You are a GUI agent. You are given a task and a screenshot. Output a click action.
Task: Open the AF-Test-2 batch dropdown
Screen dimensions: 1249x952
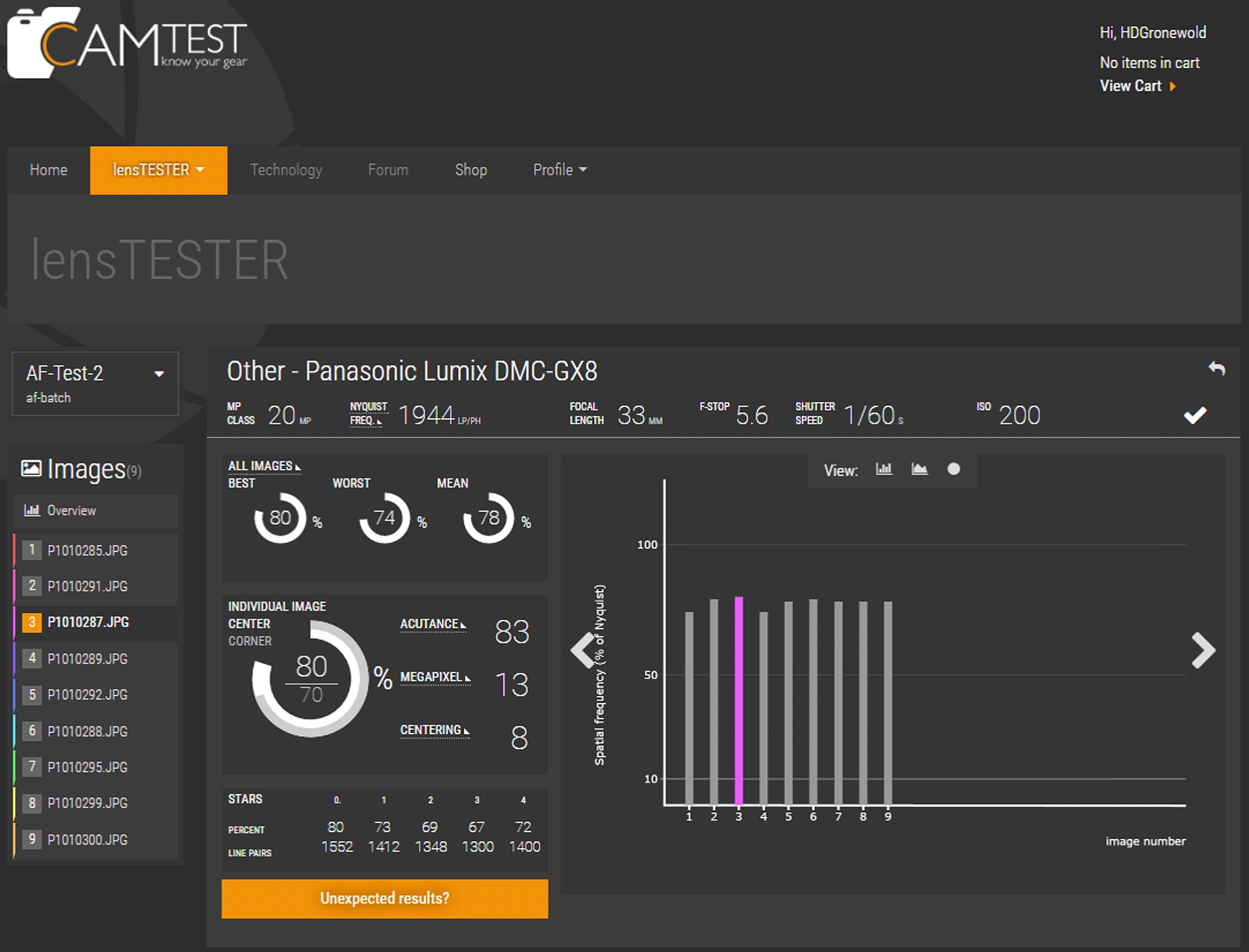[96, 383]
